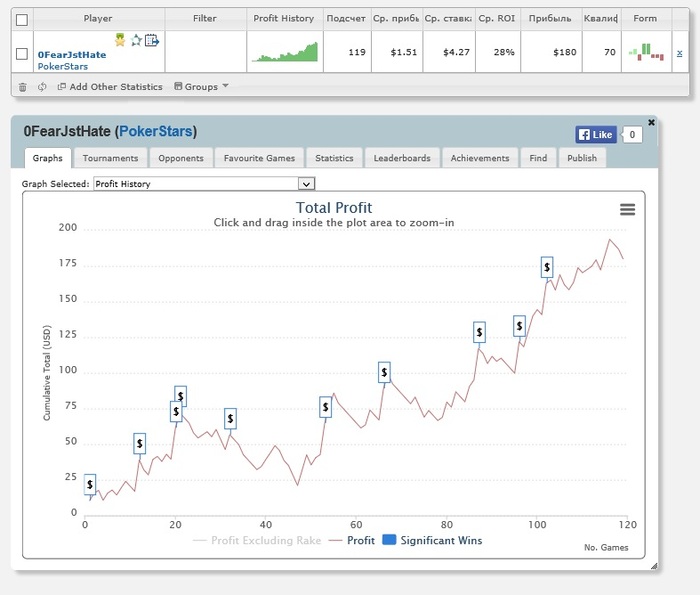This screenshot has height=595, width=700.
Task: Open the Opponents tab
Action: click(181, 158)
